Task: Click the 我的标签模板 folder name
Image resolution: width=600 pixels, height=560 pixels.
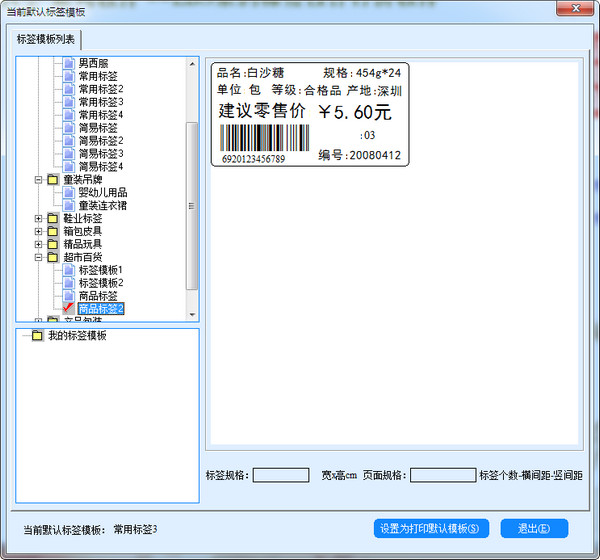Action: coord(77,335)
